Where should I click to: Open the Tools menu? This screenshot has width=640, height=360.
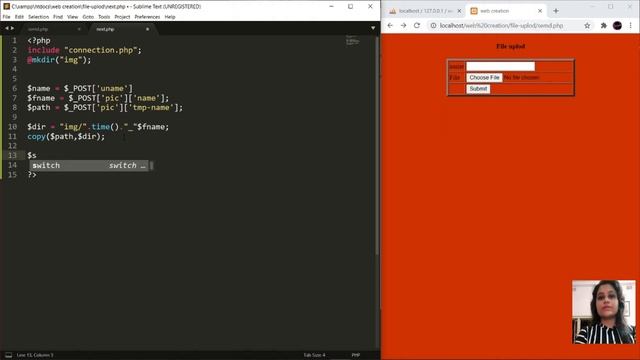[104, 17]
